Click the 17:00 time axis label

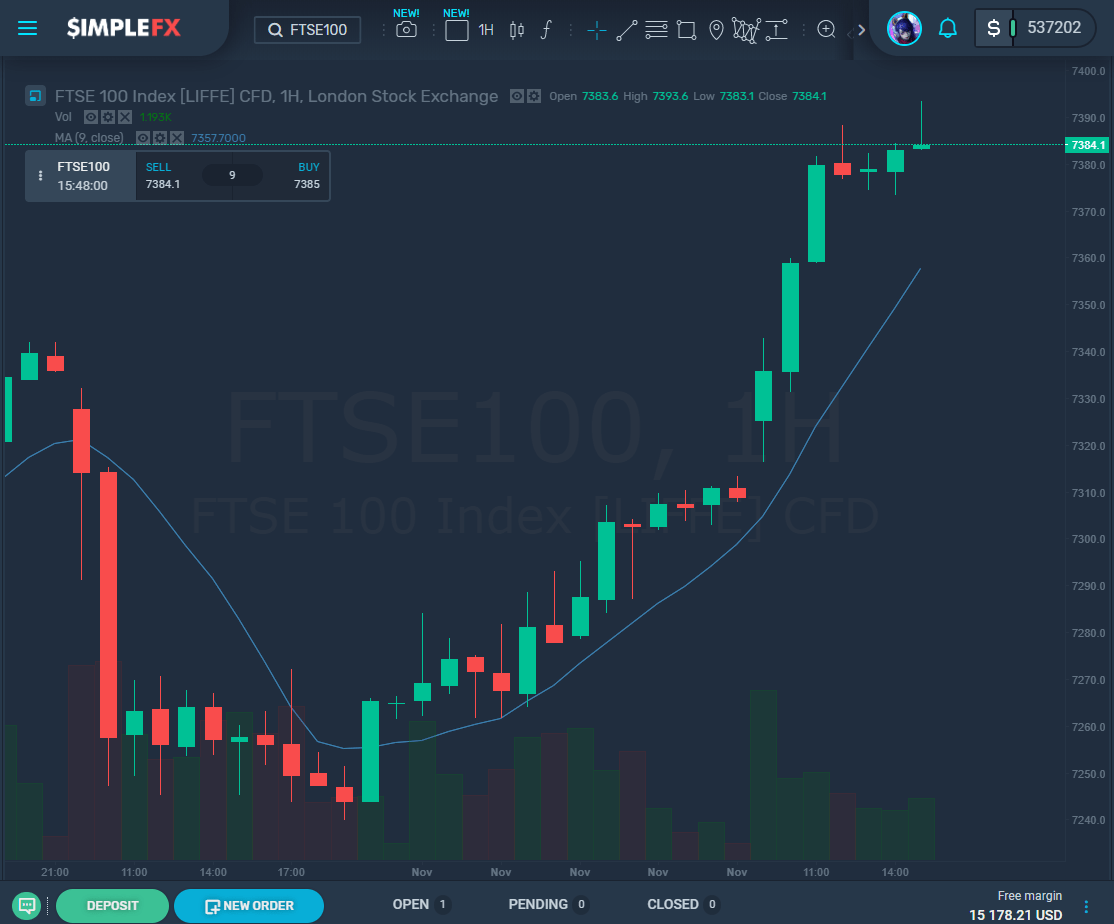(291, 872)
